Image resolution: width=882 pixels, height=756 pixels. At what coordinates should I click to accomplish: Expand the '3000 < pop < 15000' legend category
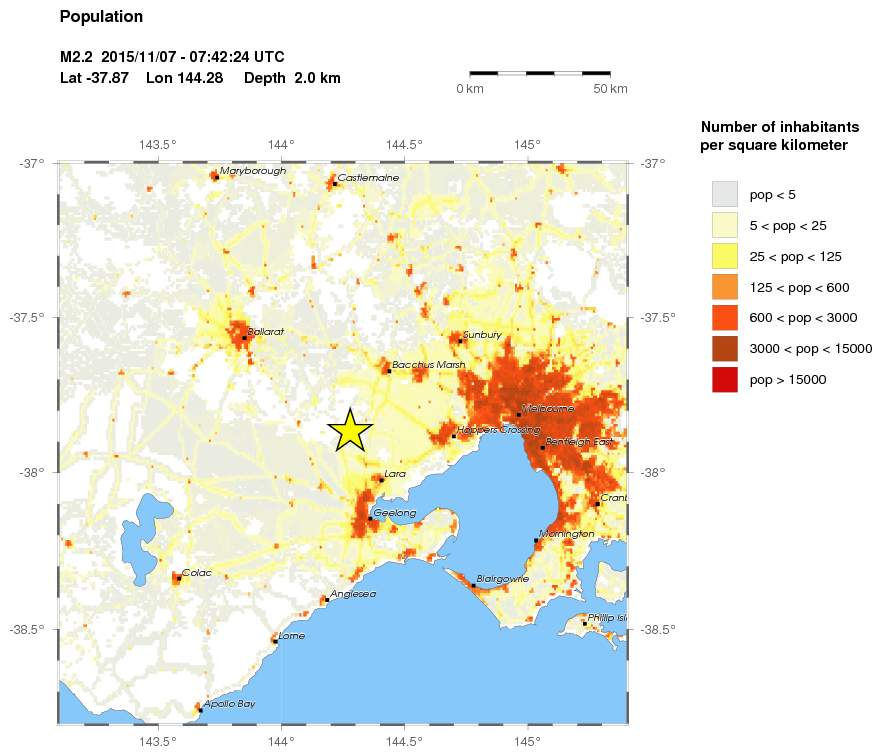(x=724, y=348)
